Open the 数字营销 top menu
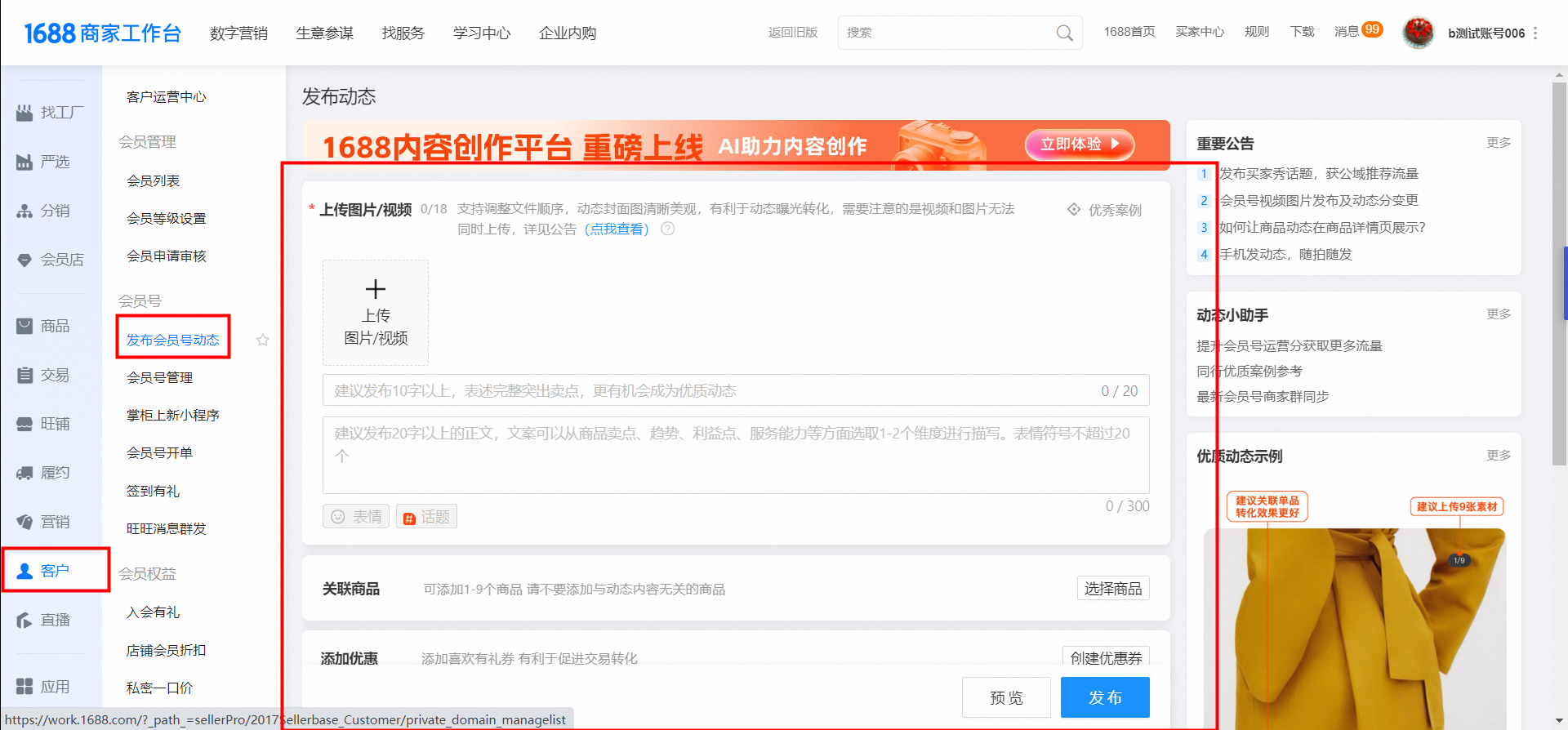1568x730 pixels. tap(238, 33)
